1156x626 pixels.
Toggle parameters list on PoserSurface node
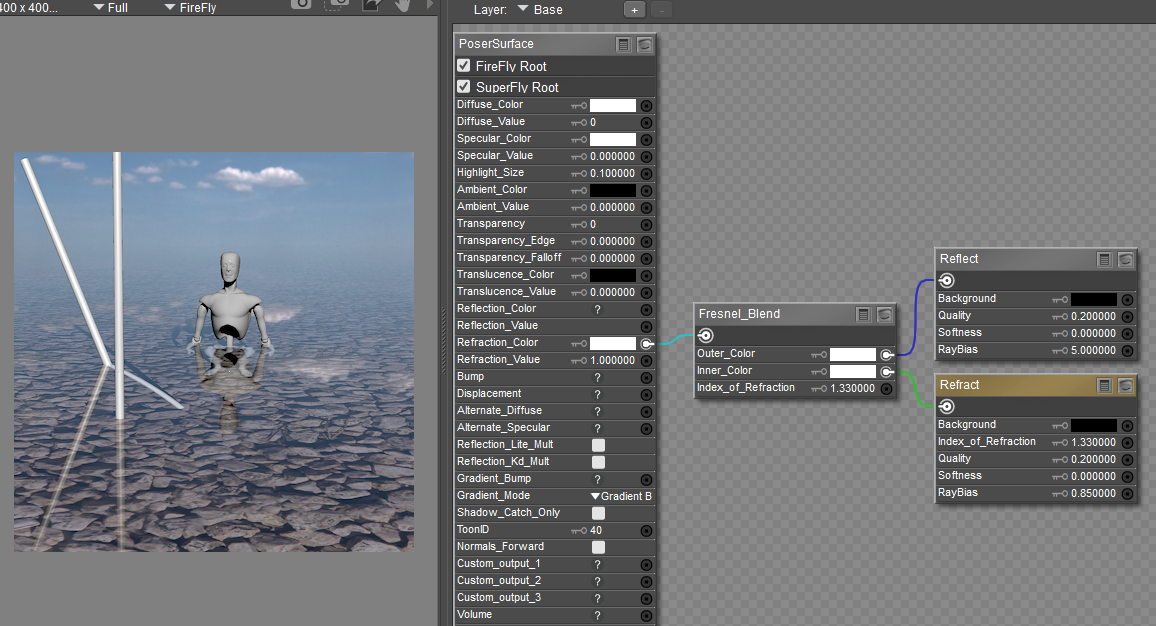coord(624,45)
